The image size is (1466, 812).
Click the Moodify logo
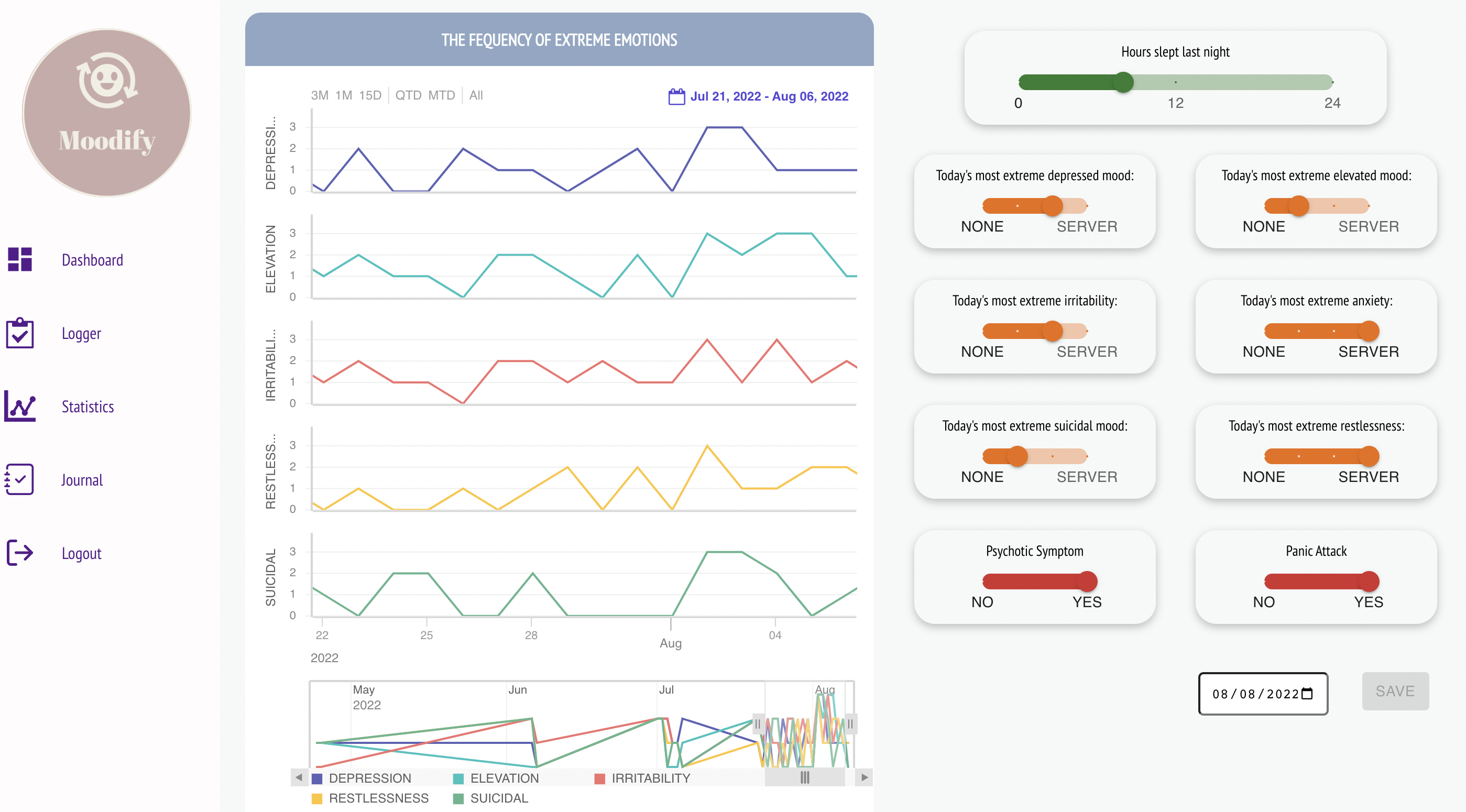coord(107,113)
